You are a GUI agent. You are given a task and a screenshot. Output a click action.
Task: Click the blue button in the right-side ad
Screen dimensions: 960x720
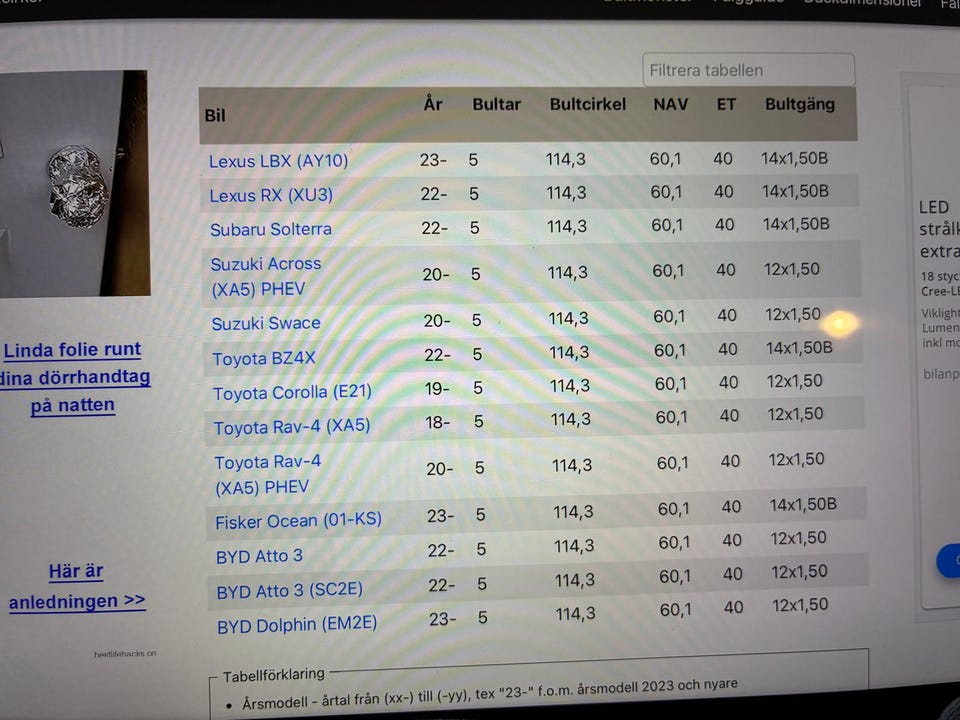(x=948, y=560)
